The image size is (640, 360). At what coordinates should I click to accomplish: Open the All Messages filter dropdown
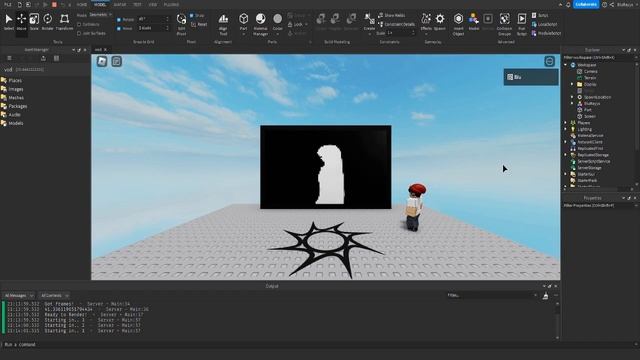click(x=18, y=296)
